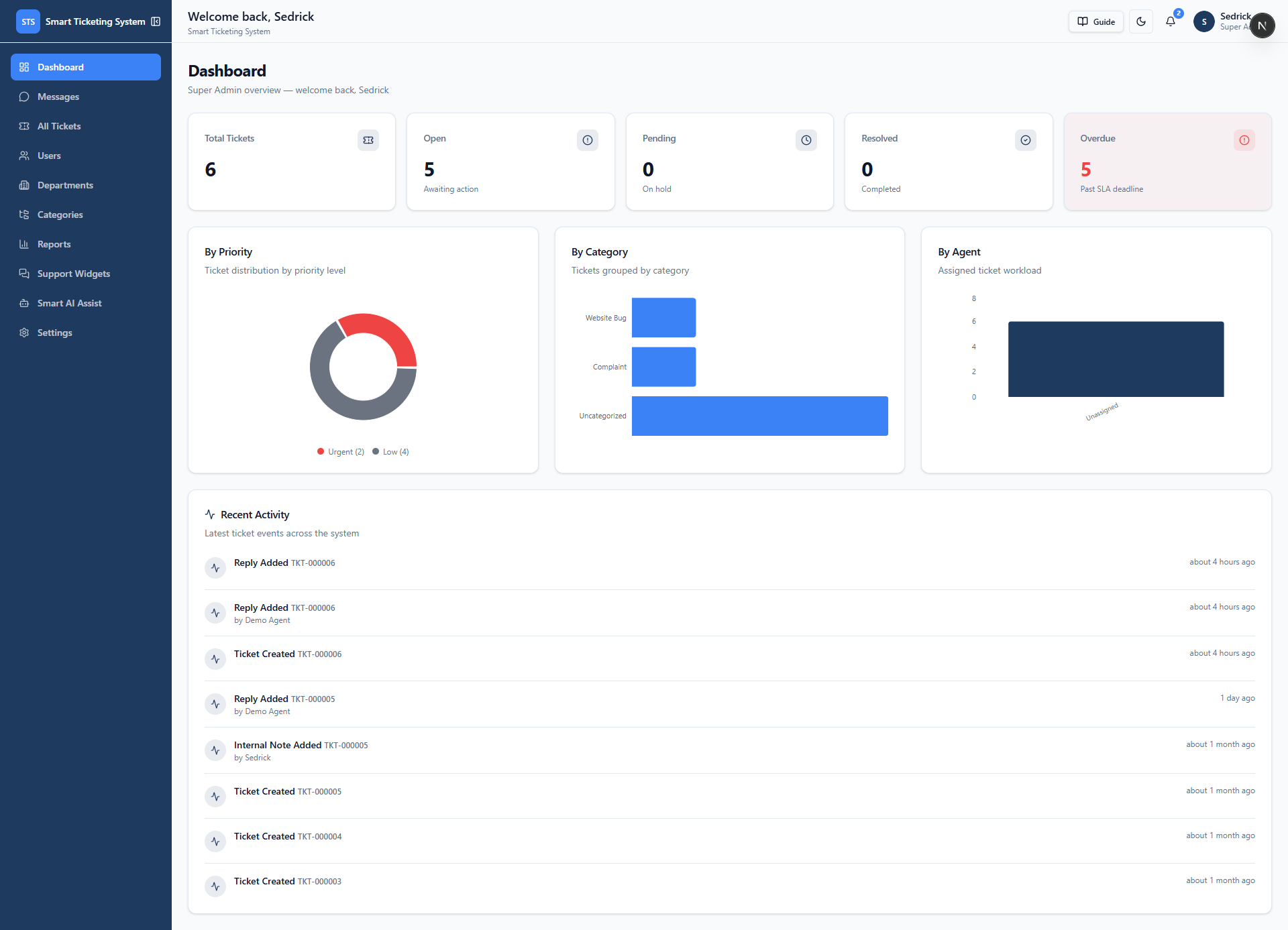Click the Overdue count 5
Screen dimensions: 1288x930
pyautogui.click(x=1086, y=170)
